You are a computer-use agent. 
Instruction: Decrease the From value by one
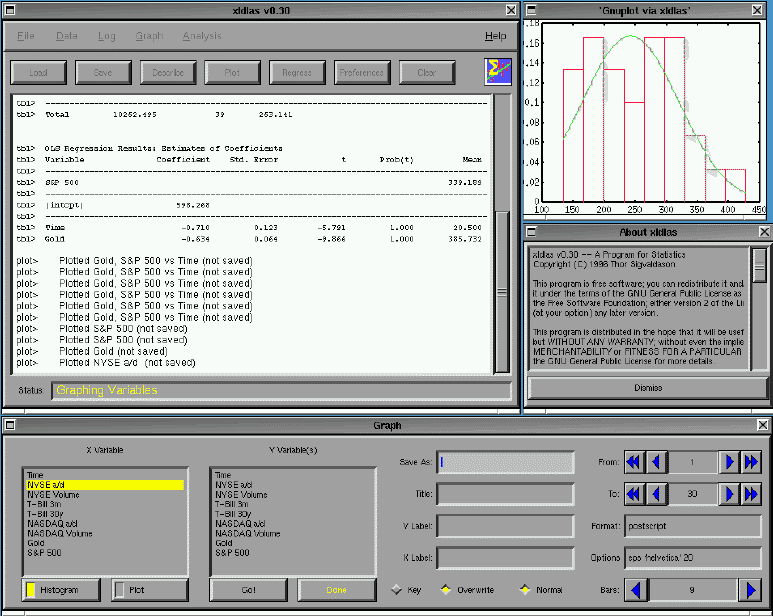[657, 462]
